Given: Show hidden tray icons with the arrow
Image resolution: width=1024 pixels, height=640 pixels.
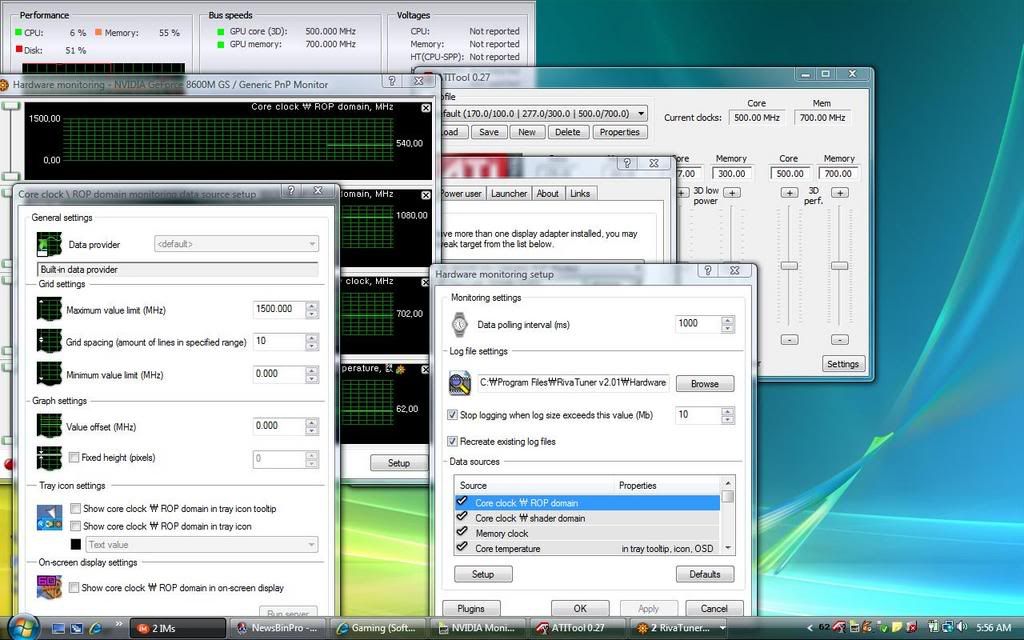Looking at the screenshot, I should pyautogui.click(x=810, y=628).
